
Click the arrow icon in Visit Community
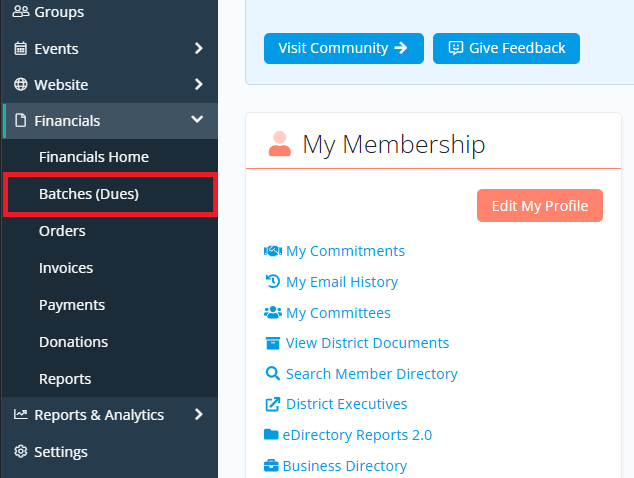point(401,48)
